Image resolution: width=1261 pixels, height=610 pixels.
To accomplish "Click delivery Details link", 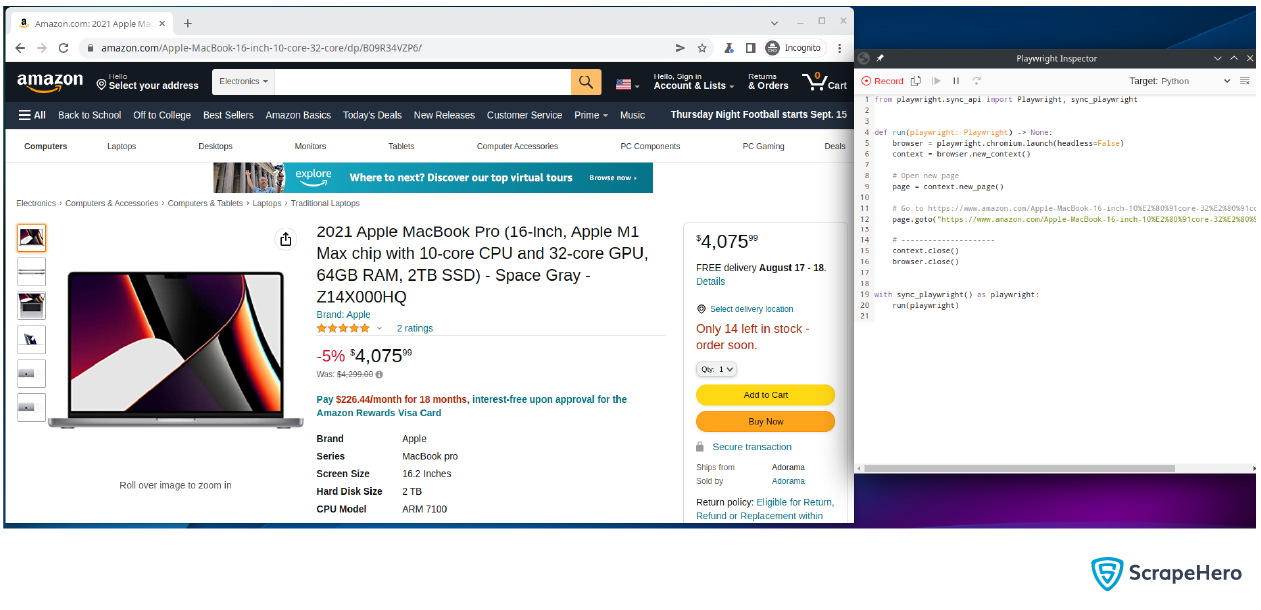I will pyautogui.click(x=710, y=282).
